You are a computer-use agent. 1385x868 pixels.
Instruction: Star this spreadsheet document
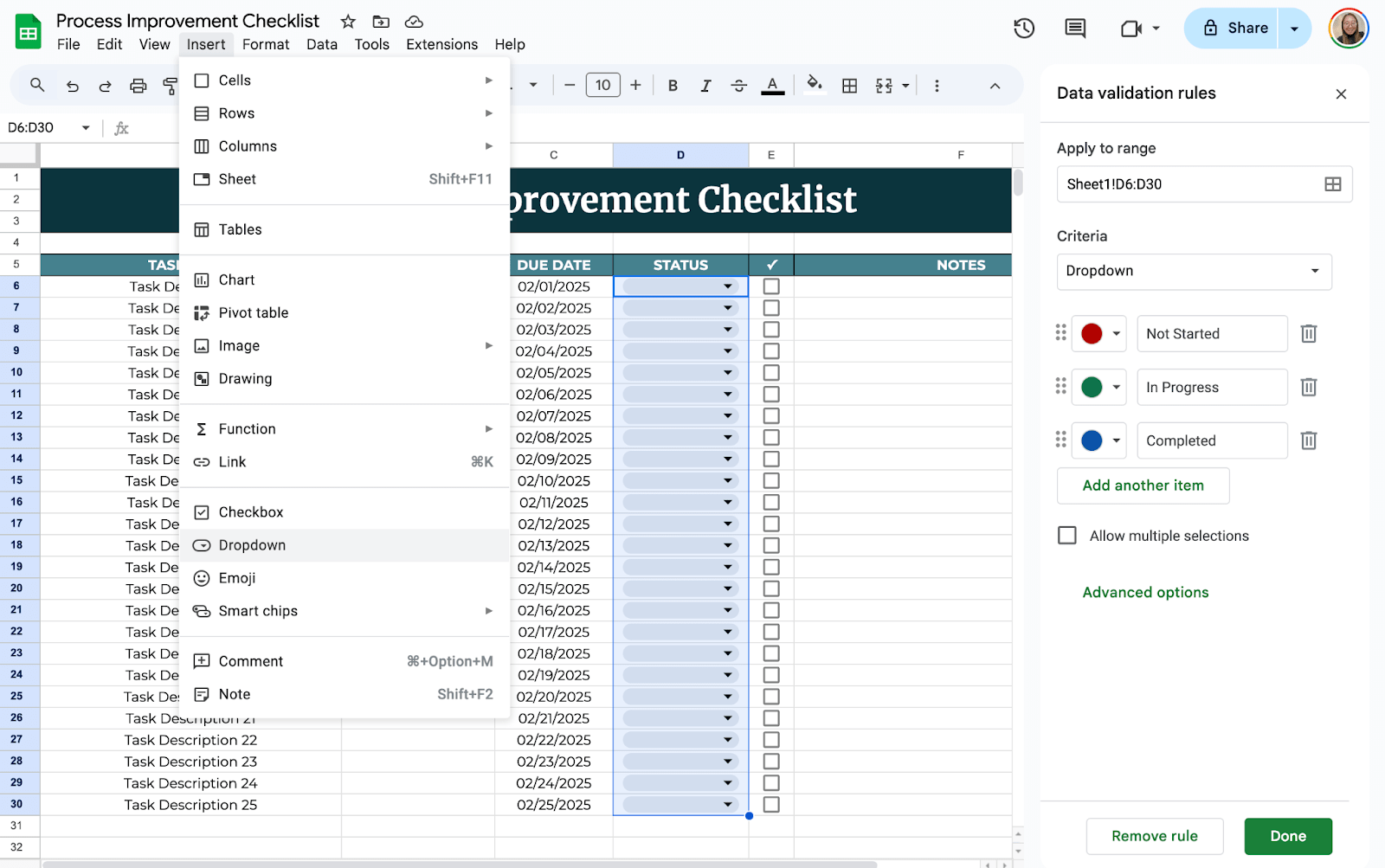tap(348, 22)
